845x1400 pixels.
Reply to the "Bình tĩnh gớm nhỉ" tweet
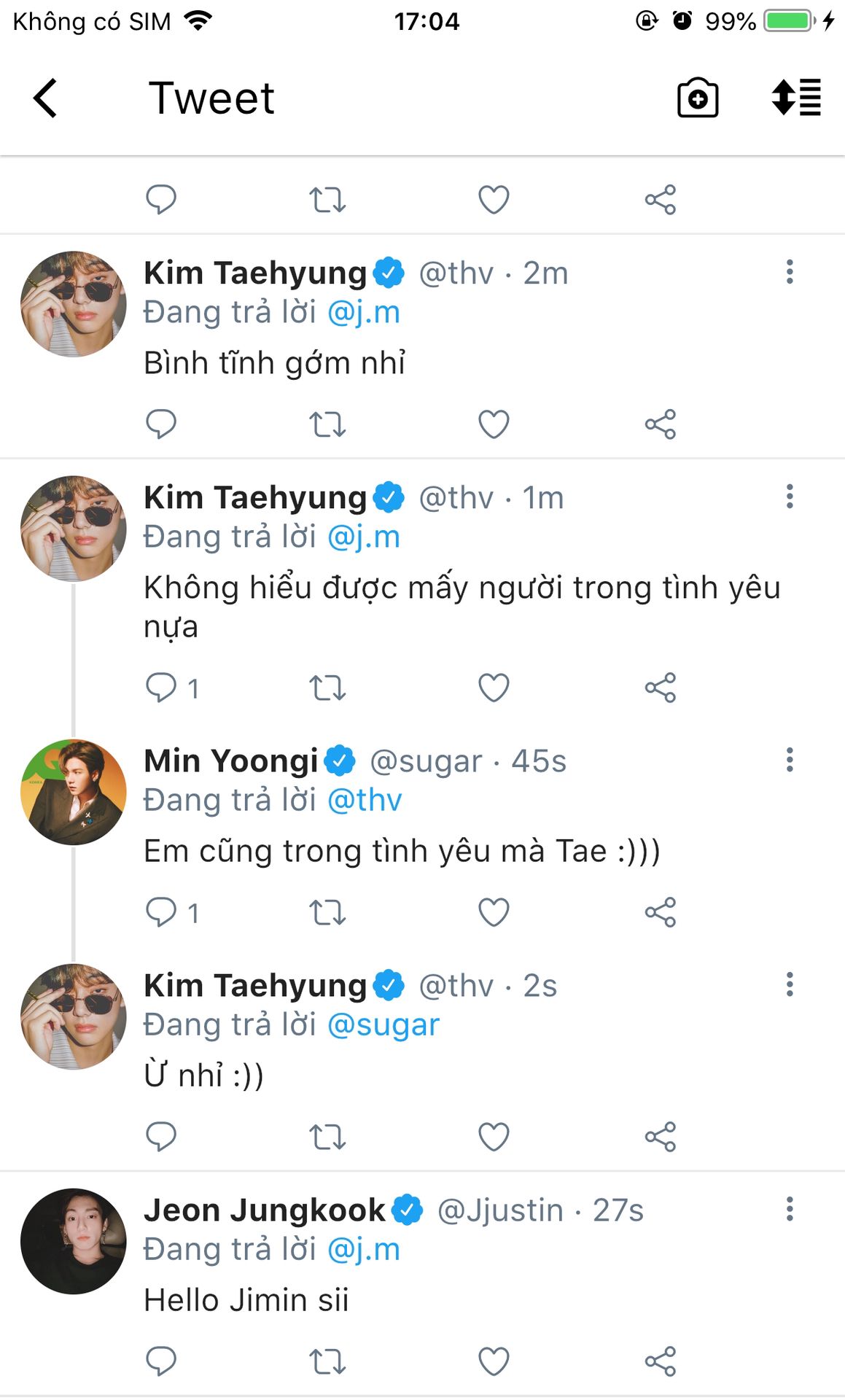click(161, 424)
